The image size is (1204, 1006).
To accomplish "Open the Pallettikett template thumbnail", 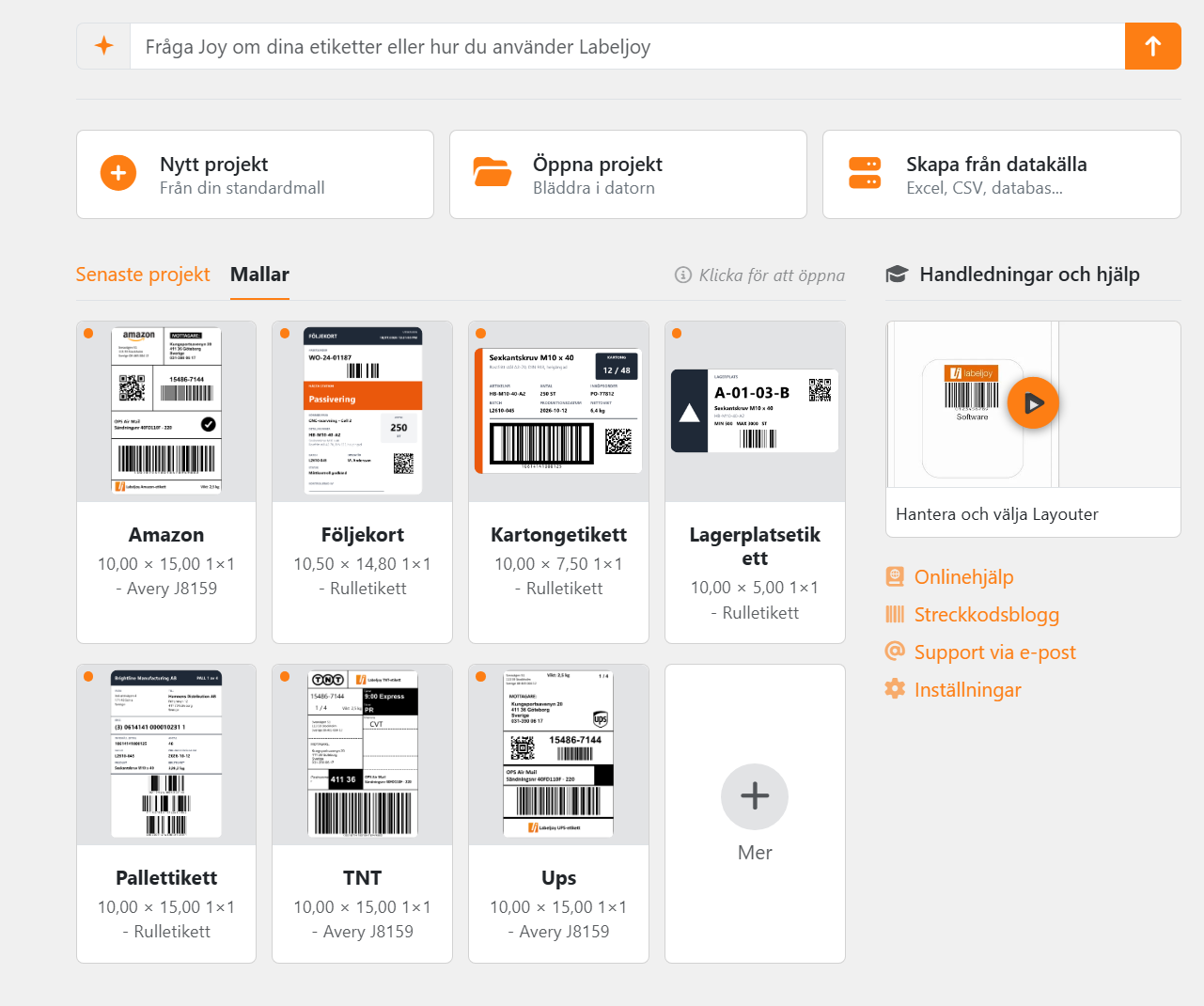I will pyautogui.click(x=166, y=754).
